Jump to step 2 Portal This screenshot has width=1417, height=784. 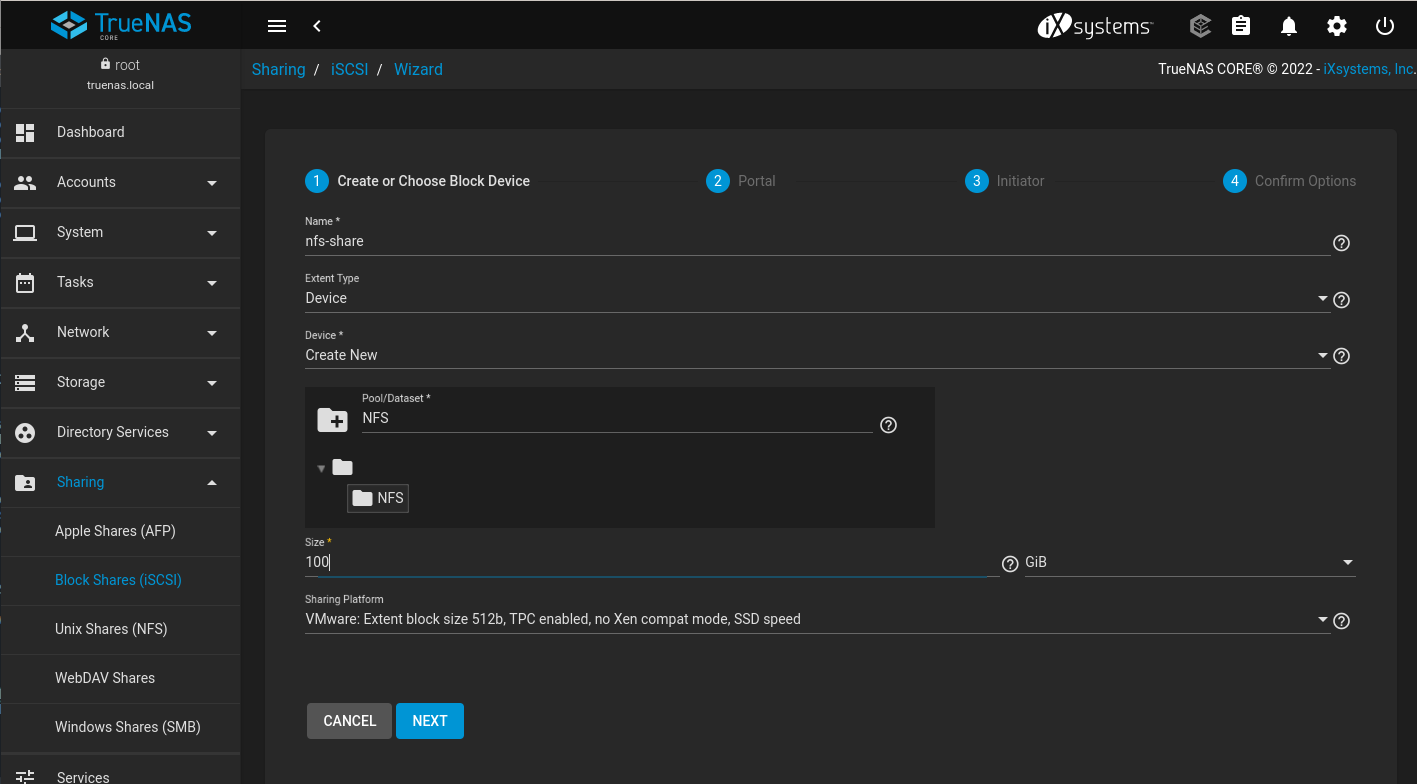741,181
